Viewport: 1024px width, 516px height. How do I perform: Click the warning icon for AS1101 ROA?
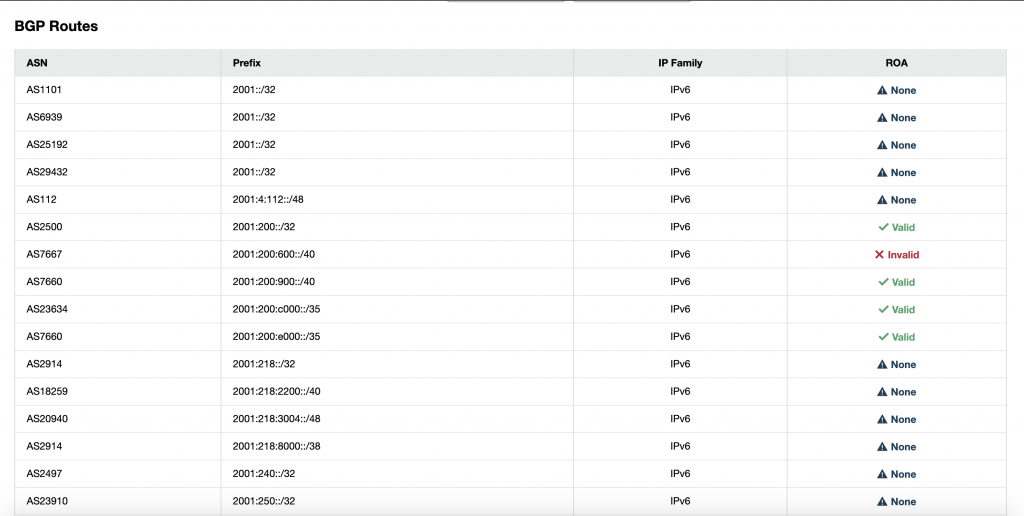882,90
